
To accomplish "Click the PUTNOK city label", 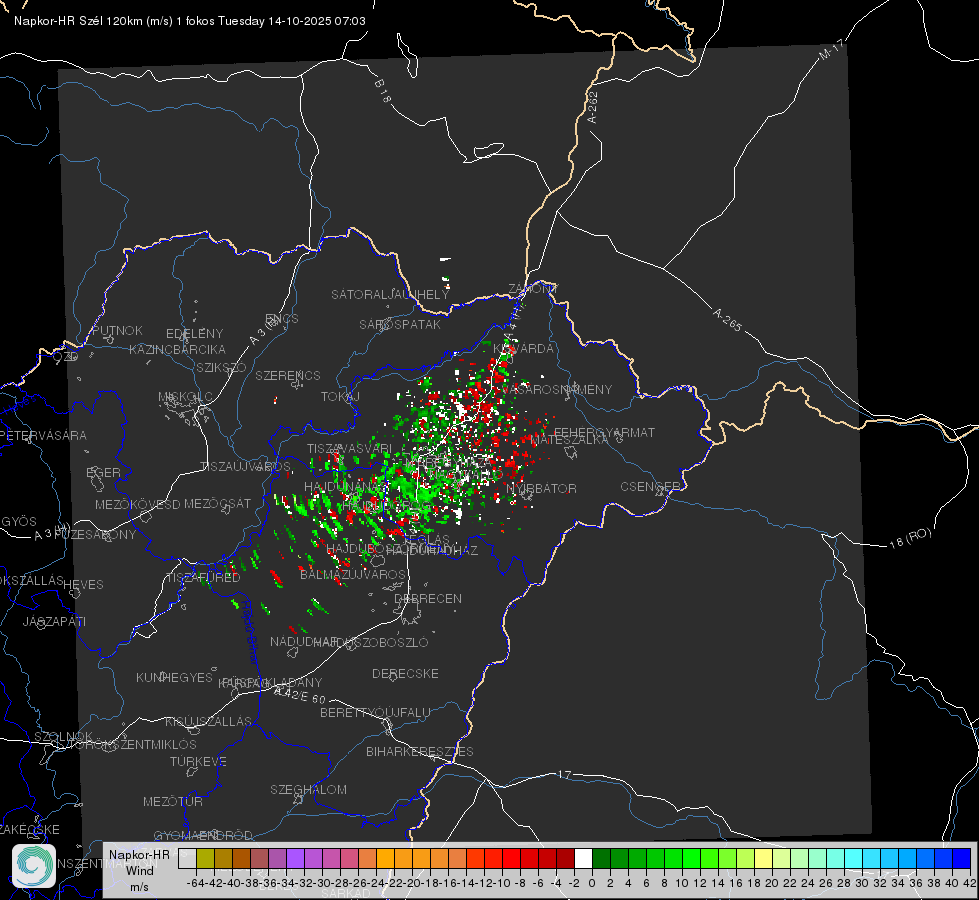I will pos(117,330).
